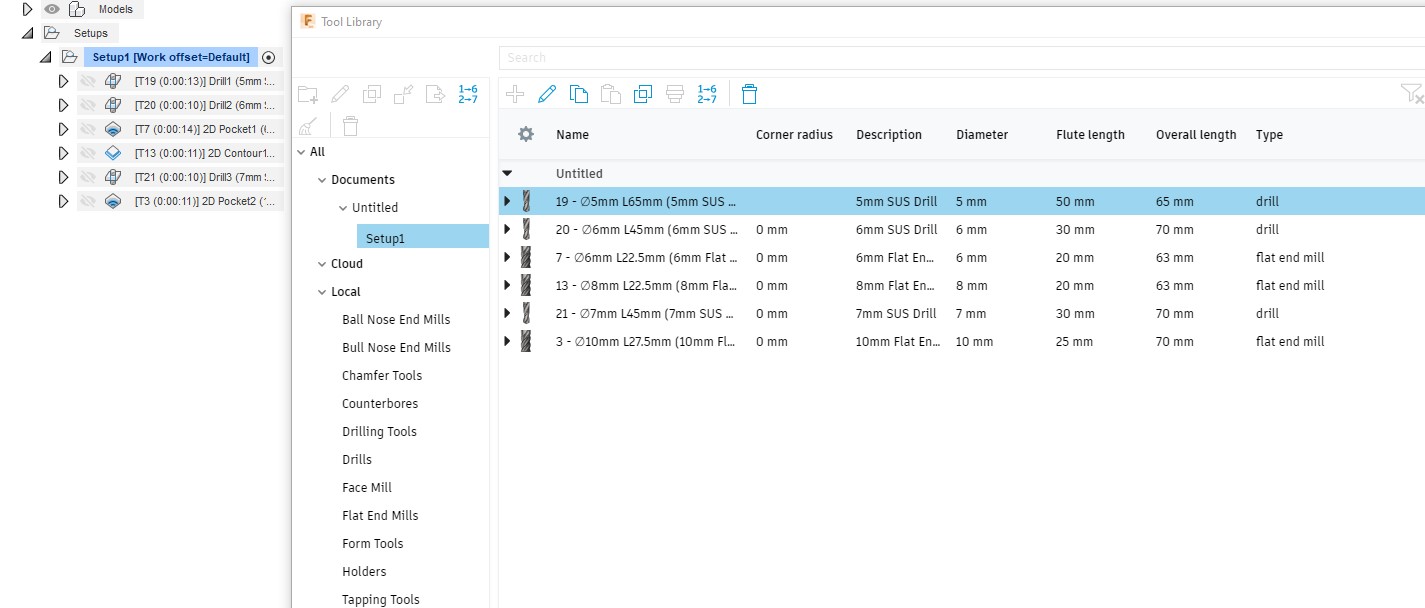
Task: Delete the selected tool with the trash icon
Action: [749, 93]
